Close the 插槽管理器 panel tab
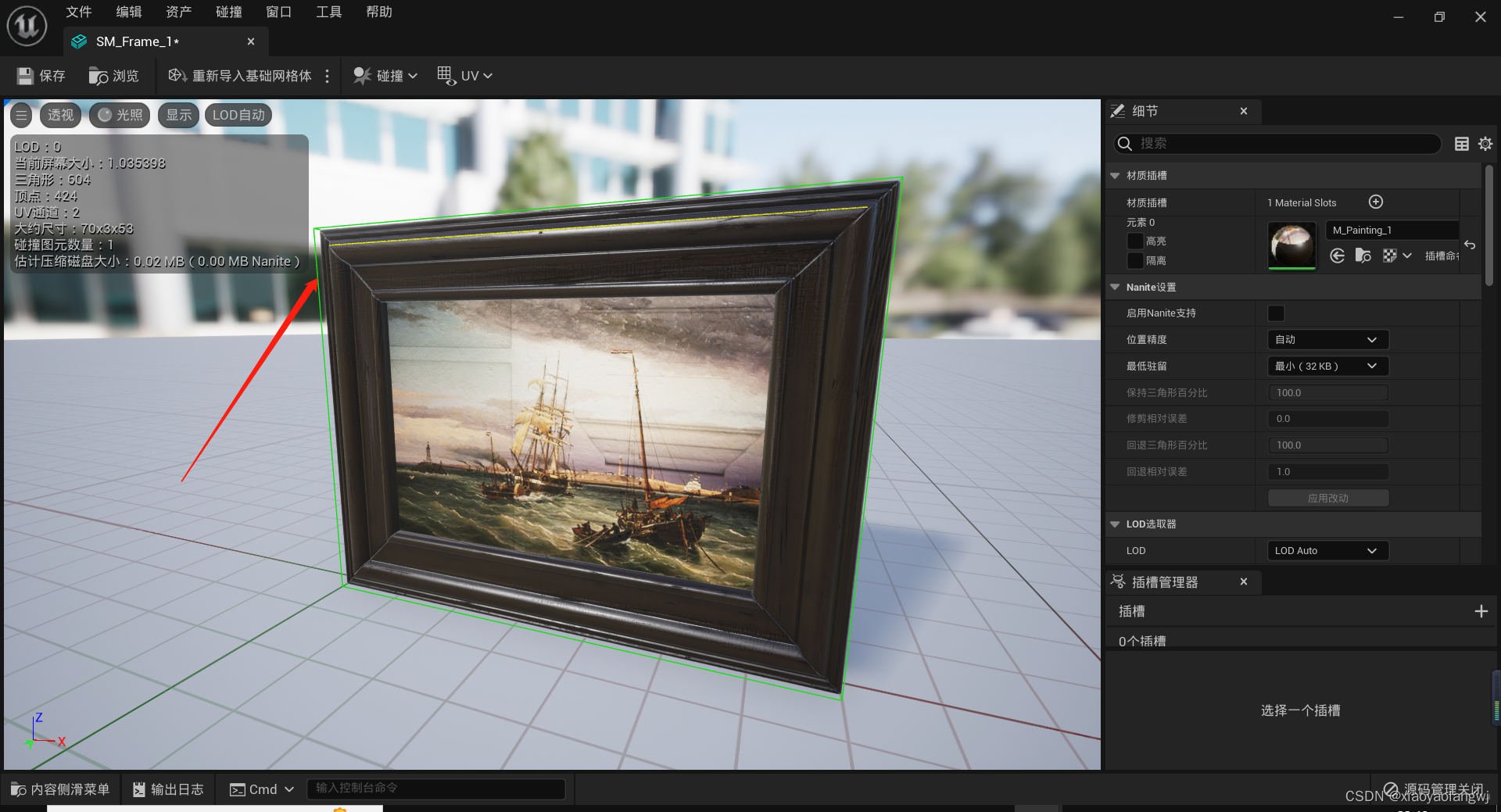The image size is (1501, 812). [x=1244, y=581]
